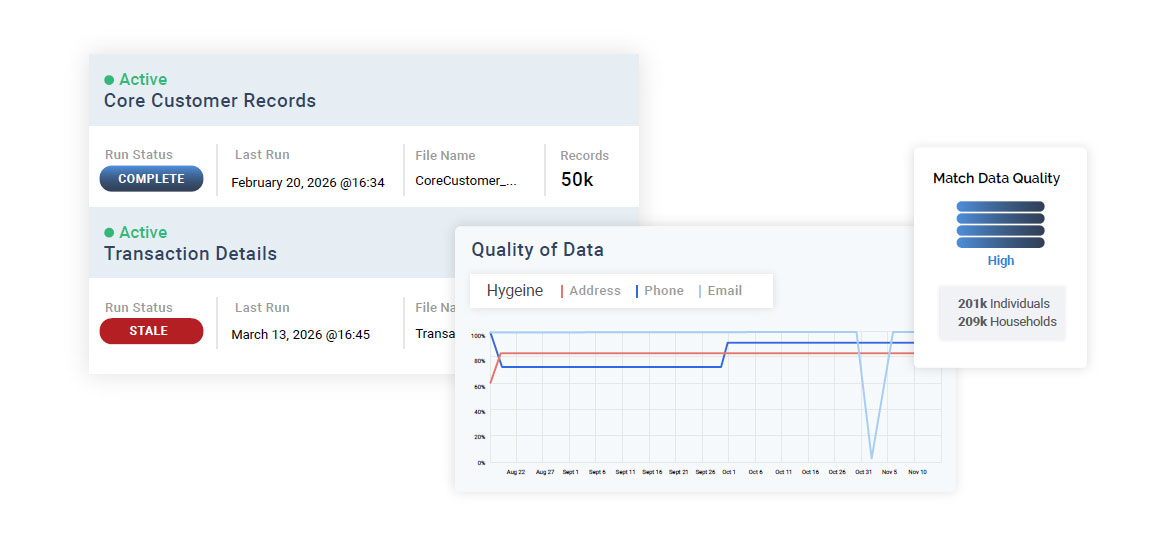
Task: Click the Email line dip near Oct 31
Action: point(872,457)
